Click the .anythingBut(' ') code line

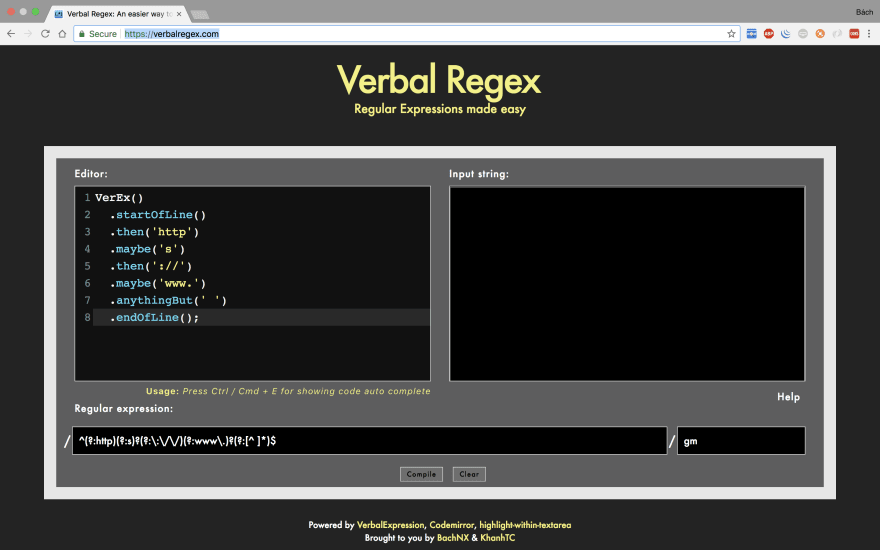pos(168,300)
